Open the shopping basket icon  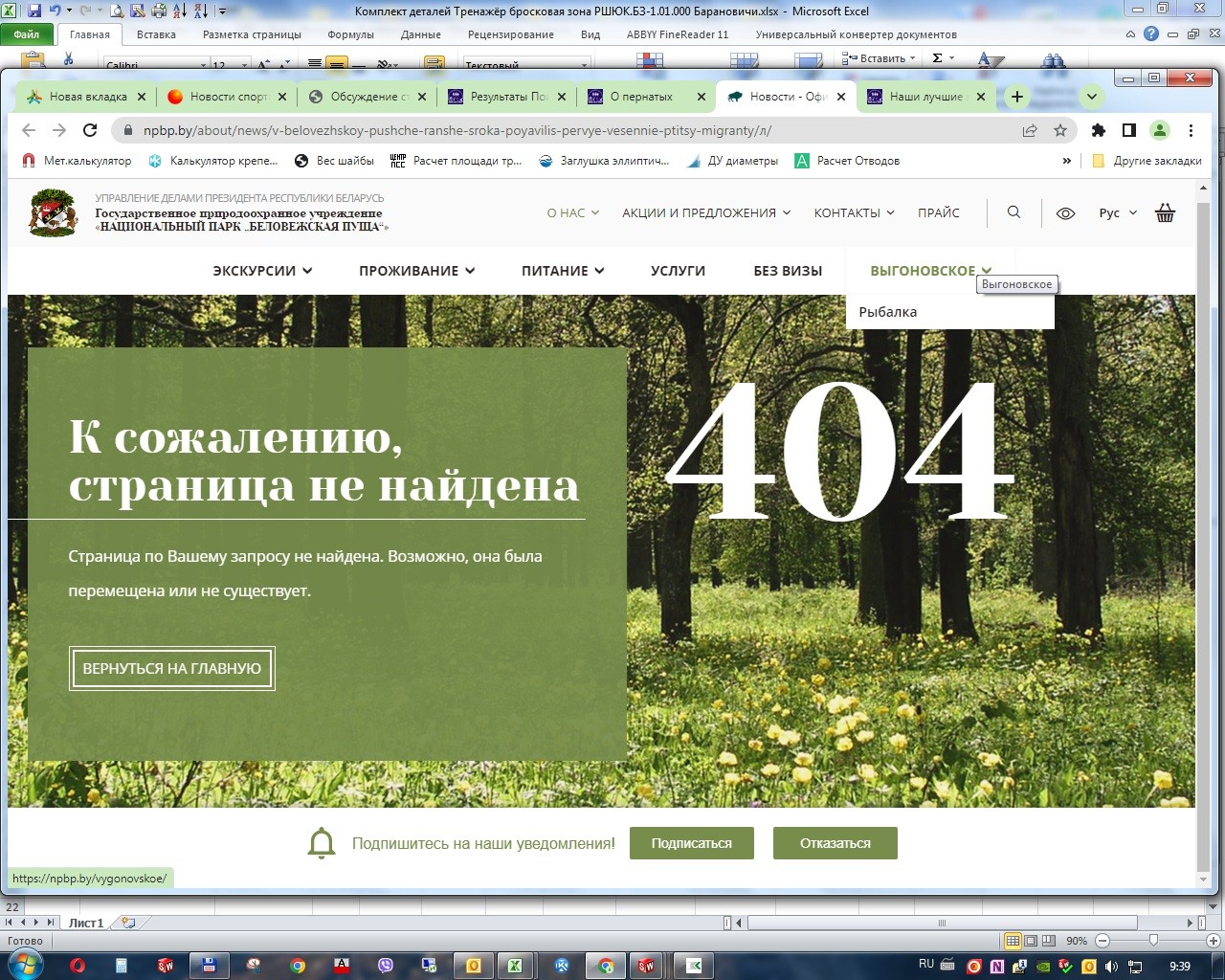pos(1165,212)
